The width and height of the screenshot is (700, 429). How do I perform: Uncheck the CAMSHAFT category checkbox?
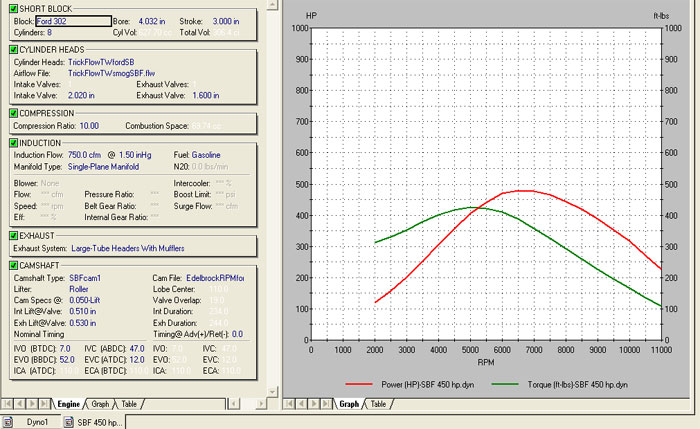pos(12,264)
